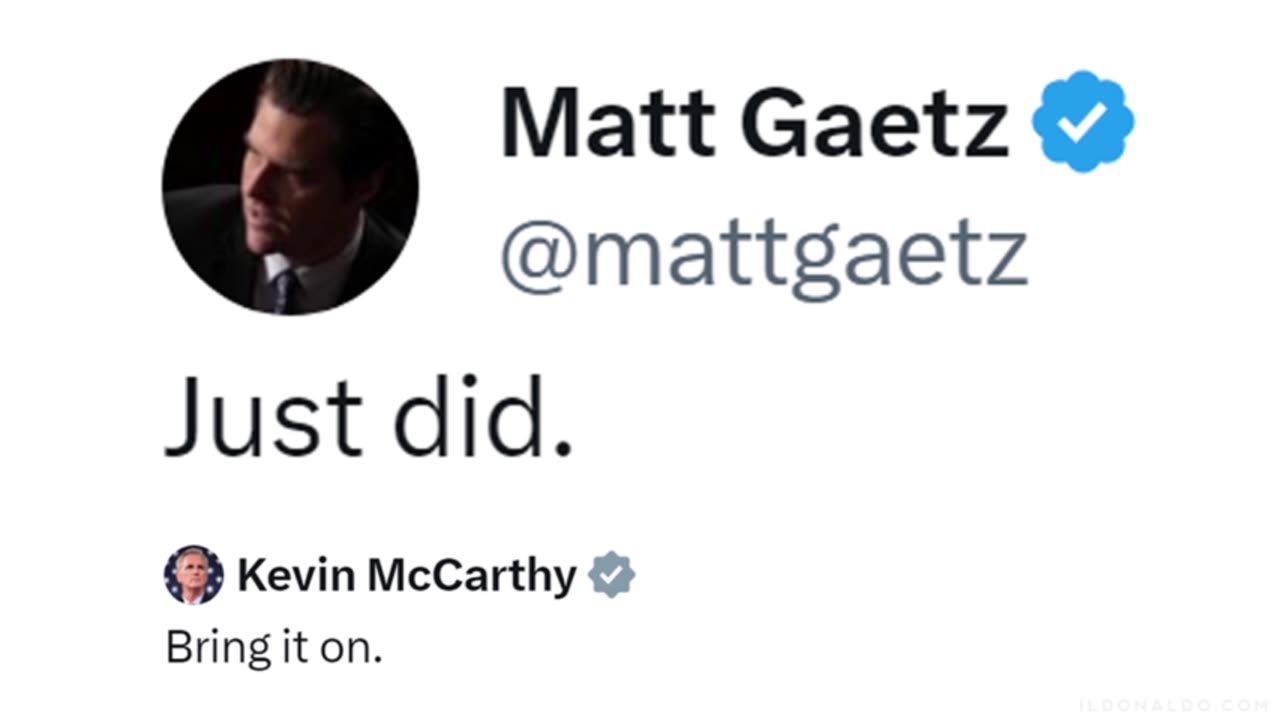Screen dimensions: 1280x720
Task: Click the word "did." in the tweet
Action: point(483,418)
